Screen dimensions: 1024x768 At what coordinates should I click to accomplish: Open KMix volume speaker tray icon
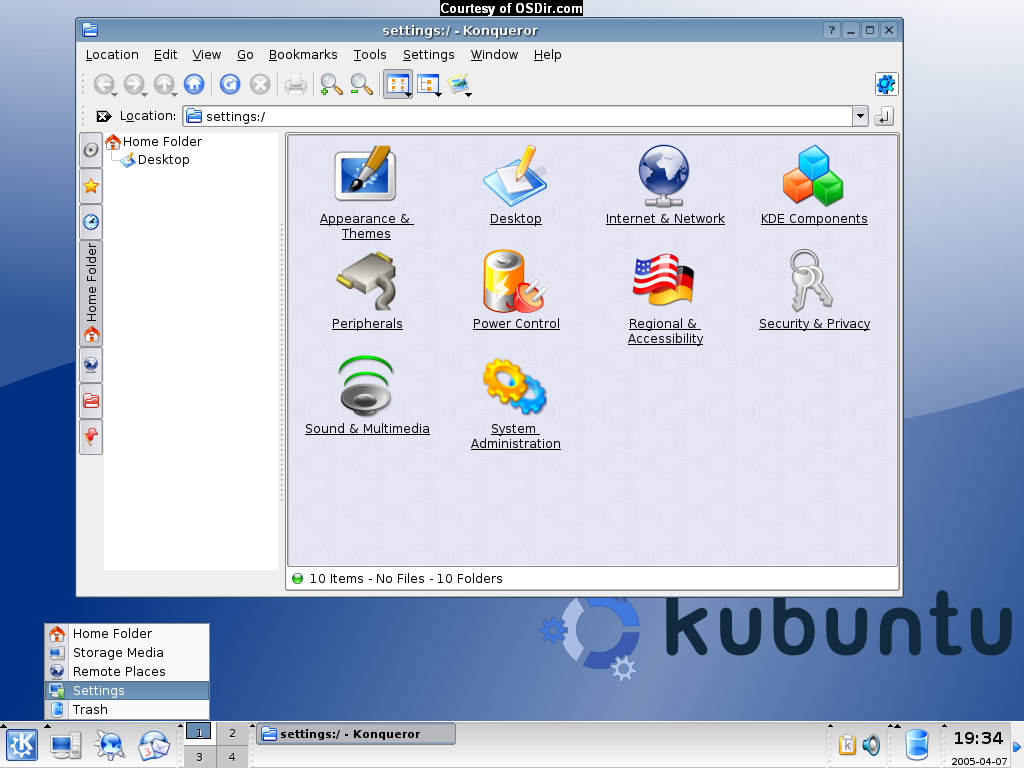(871, 745)
